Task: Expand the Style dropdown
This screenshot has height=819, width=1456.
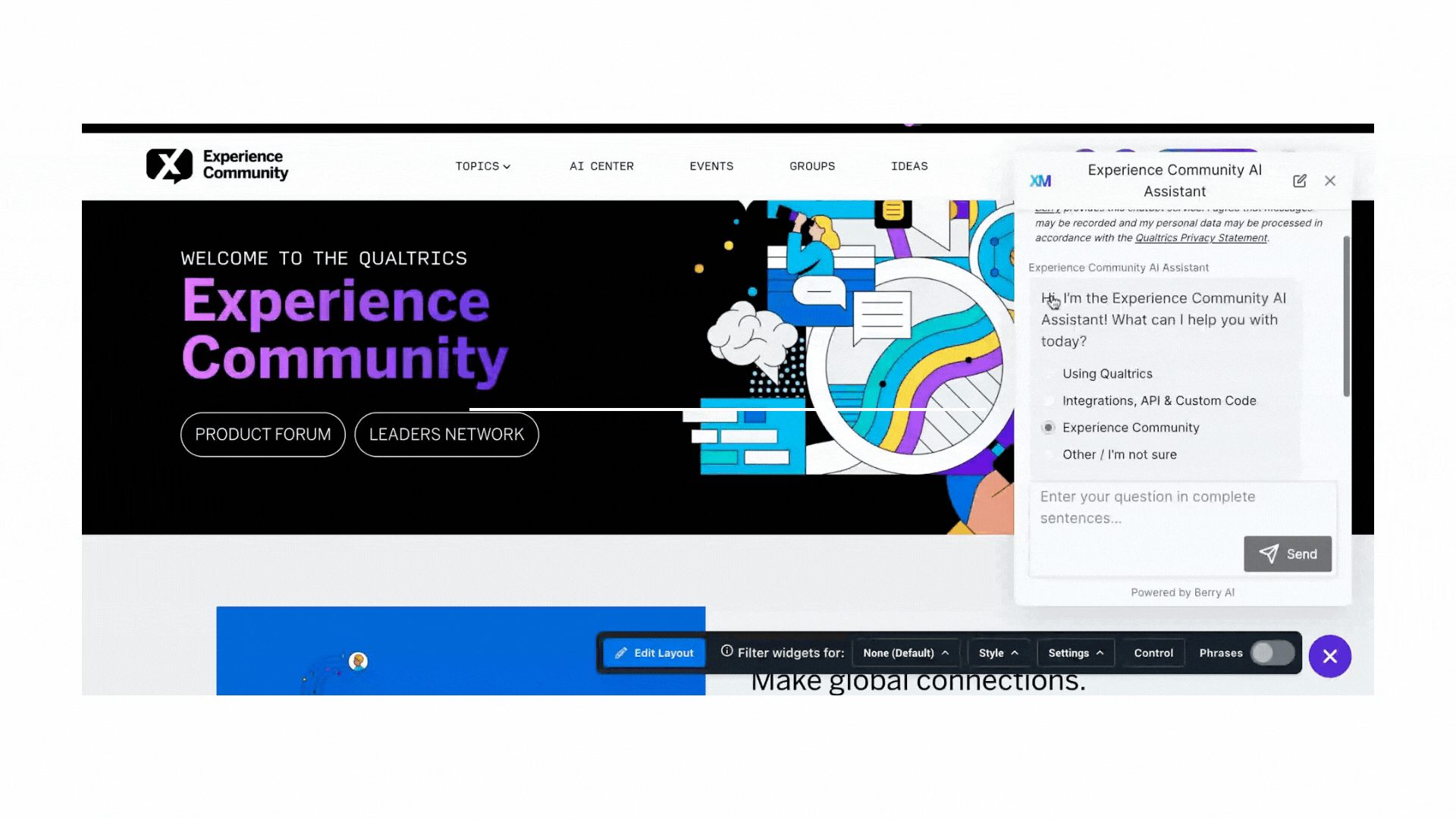Action: pos(997,653)
